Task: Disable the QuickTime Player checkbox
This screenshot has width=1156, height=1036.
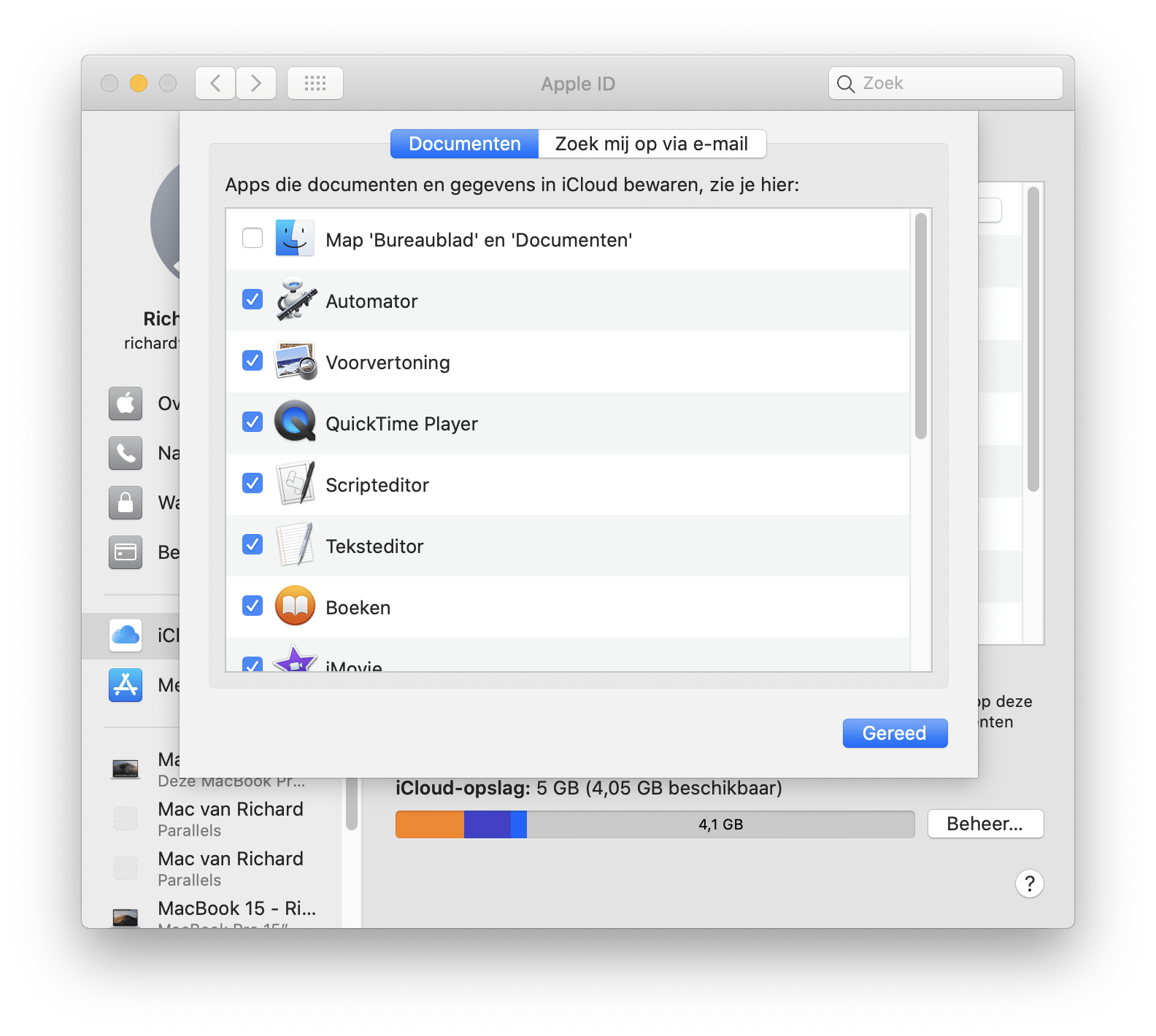Action: [x=253, y=422]
